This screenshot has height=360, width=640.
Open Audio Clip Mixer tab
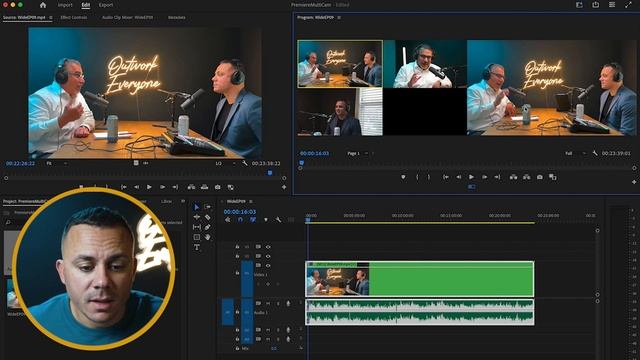127,18
